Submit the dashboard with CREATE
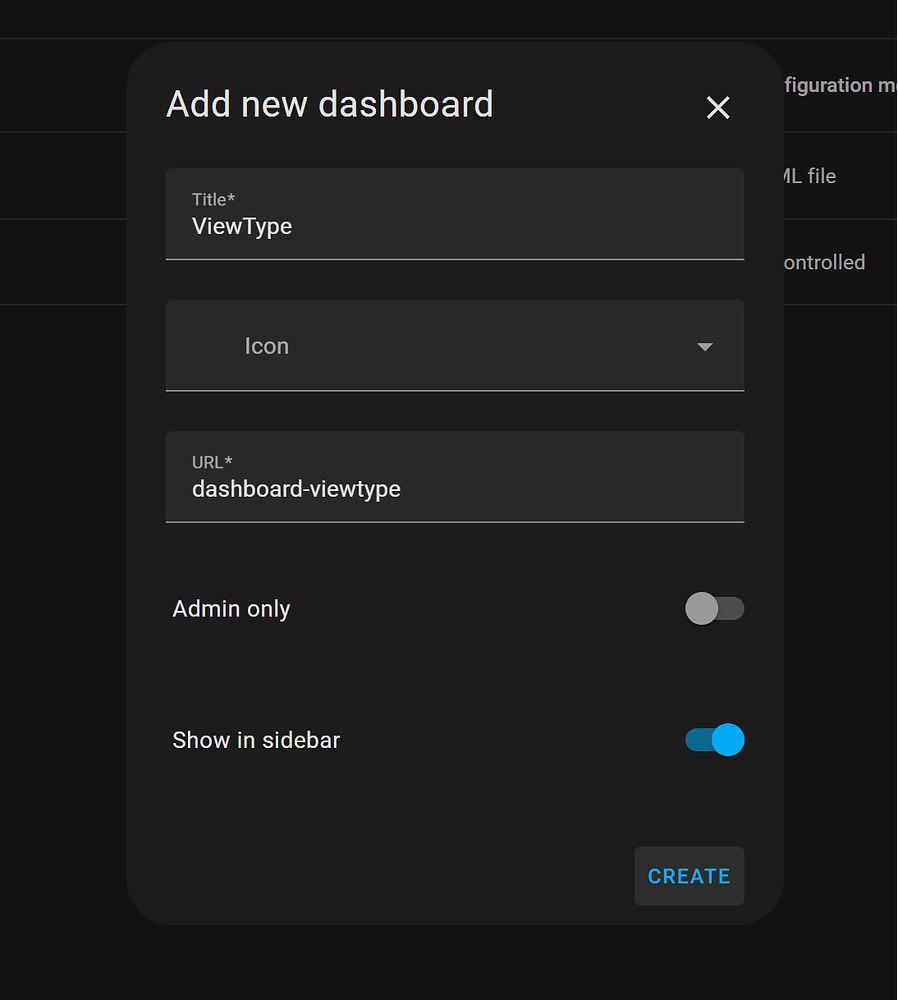The image size is (898, 1000). (x=689, y=876)
